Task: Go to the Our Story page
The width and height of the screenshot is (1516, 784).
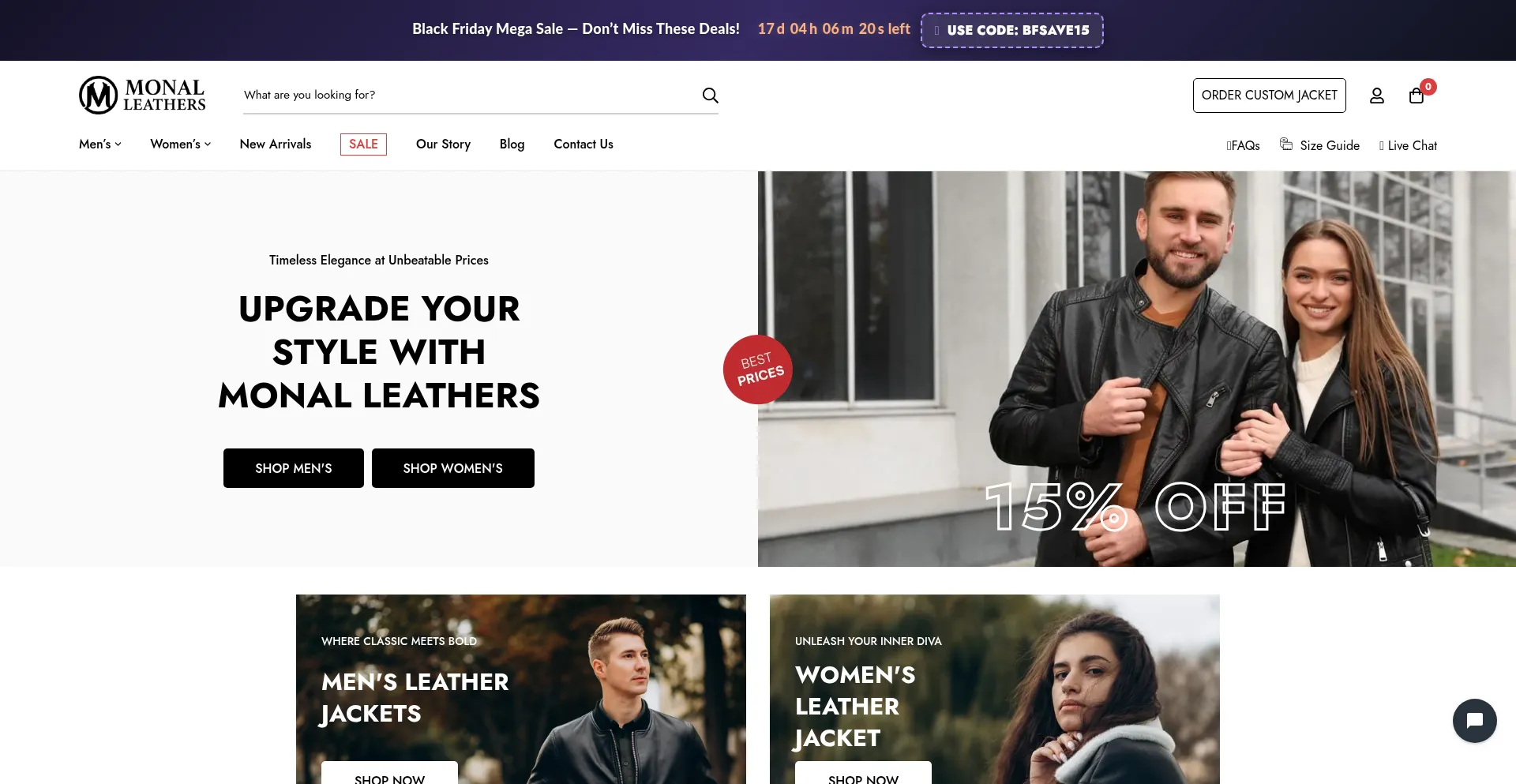Action: 443,144
